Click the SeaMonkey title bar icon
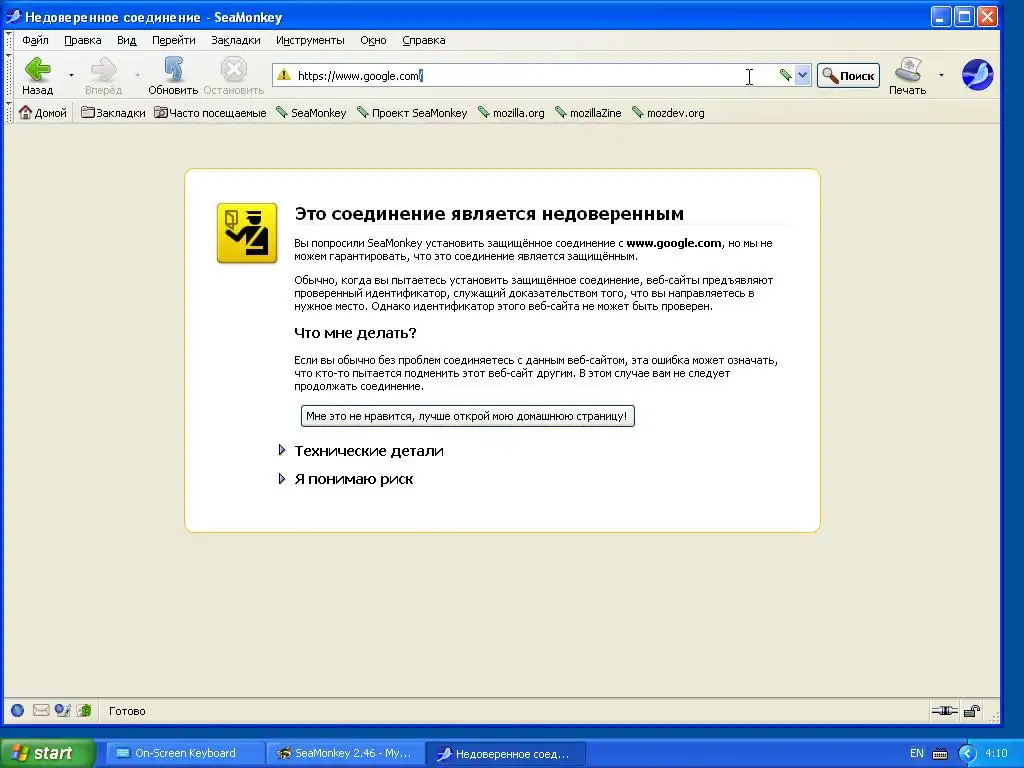This screenshot has height=768, width=1024. pyautogui.click(x=13, y=16)
